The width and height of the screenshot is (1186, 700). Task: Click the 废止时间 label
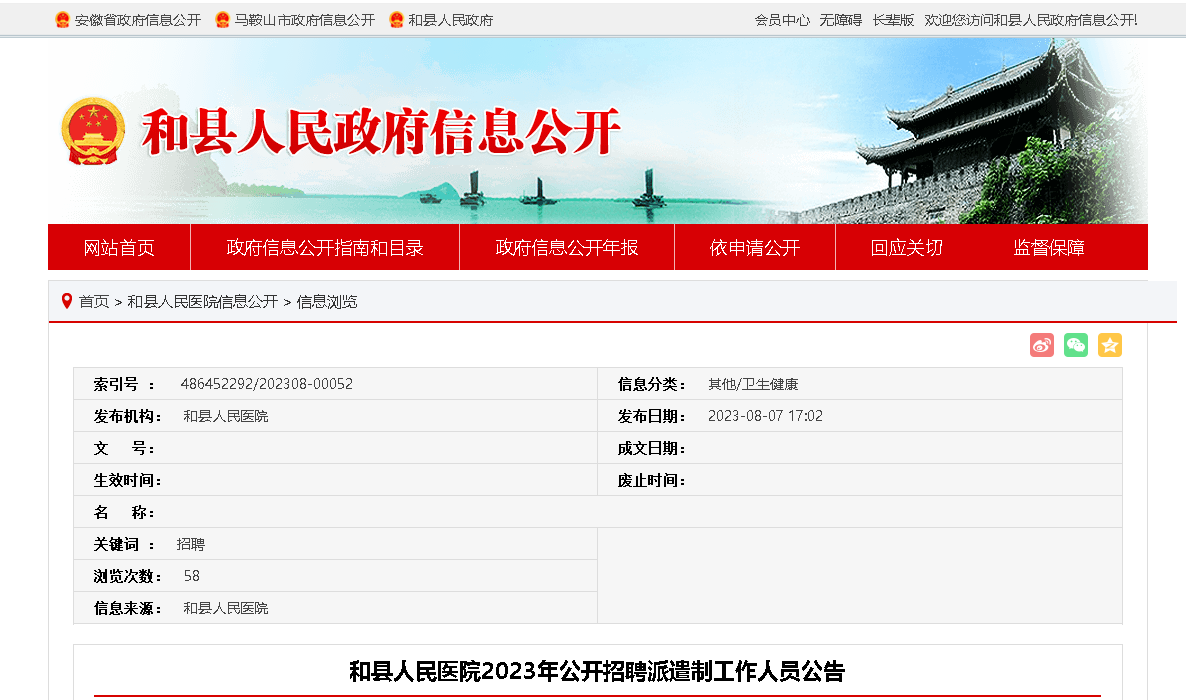pos(651,481)
